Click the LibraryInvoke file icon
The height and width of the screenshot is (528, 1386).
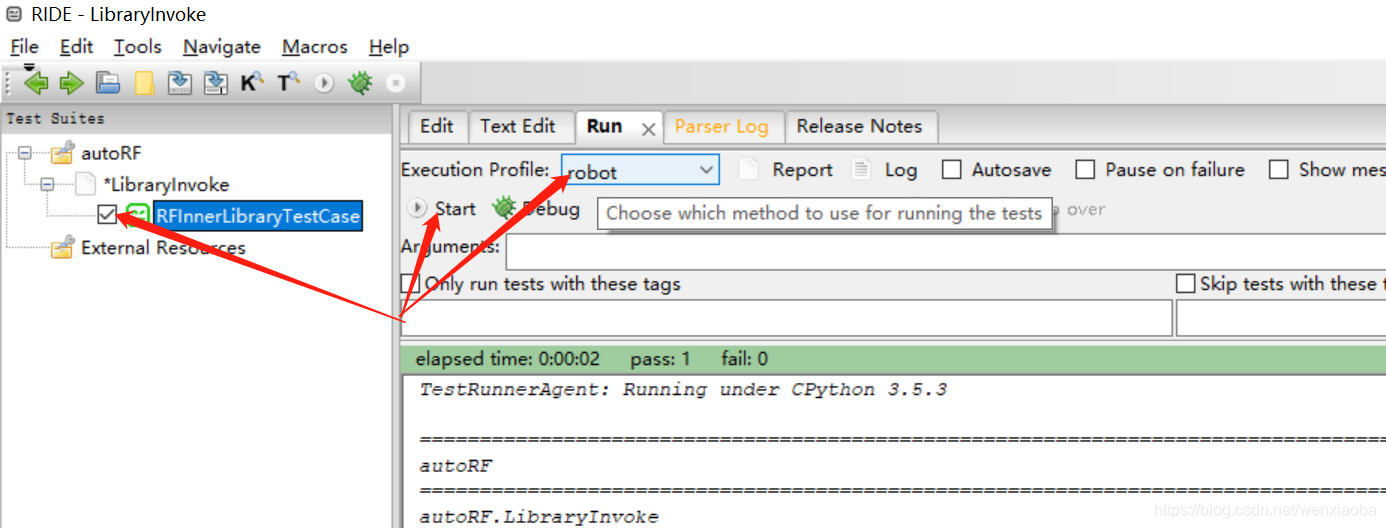[x=85, y=185]
